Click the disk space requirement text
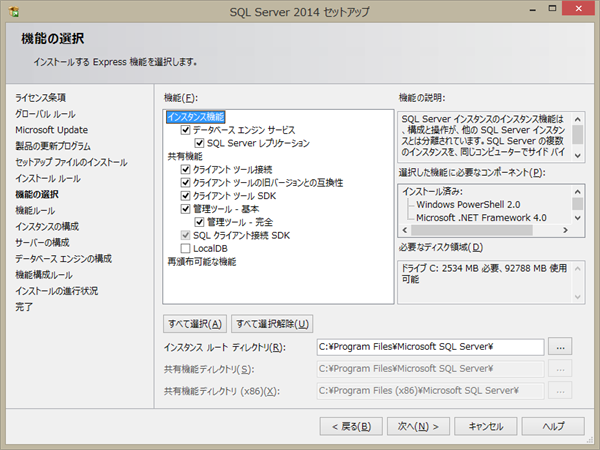Image resolution: width=600 pixels, height=450 pixels. [484, 274]
